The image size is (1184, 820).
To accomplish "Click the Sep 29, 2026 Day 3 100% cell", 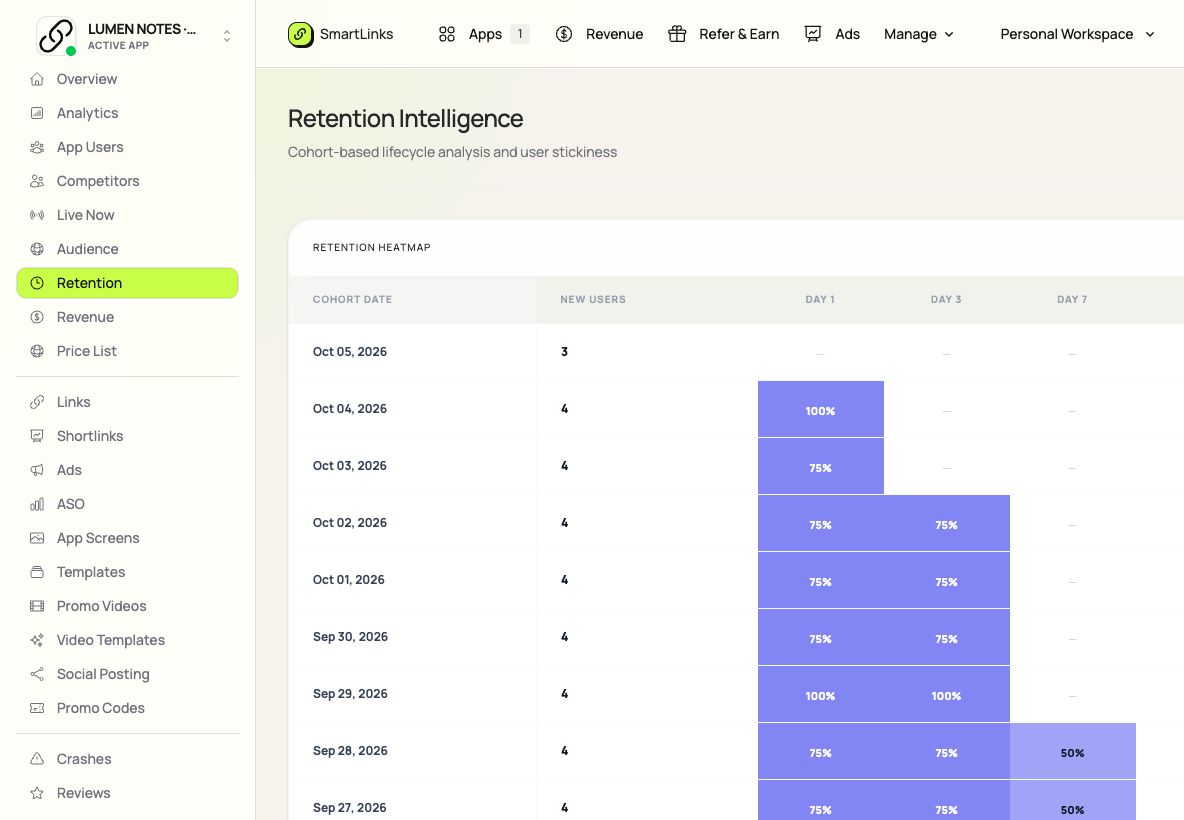I will [x=947, y=695].
